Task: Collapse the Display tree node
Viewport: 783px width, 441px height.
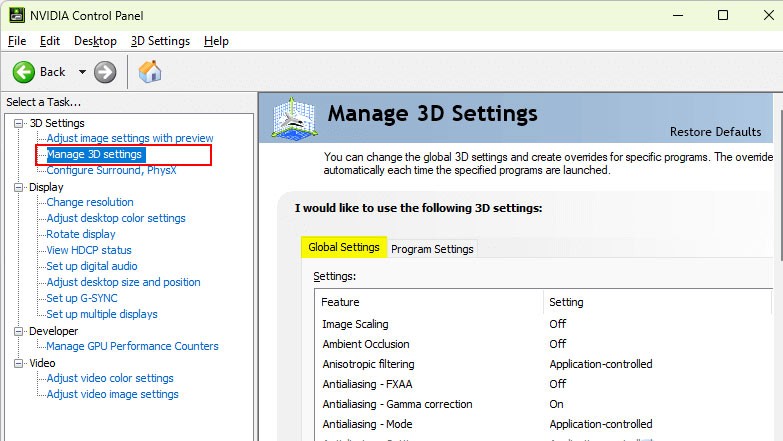Action: point(18,187)
